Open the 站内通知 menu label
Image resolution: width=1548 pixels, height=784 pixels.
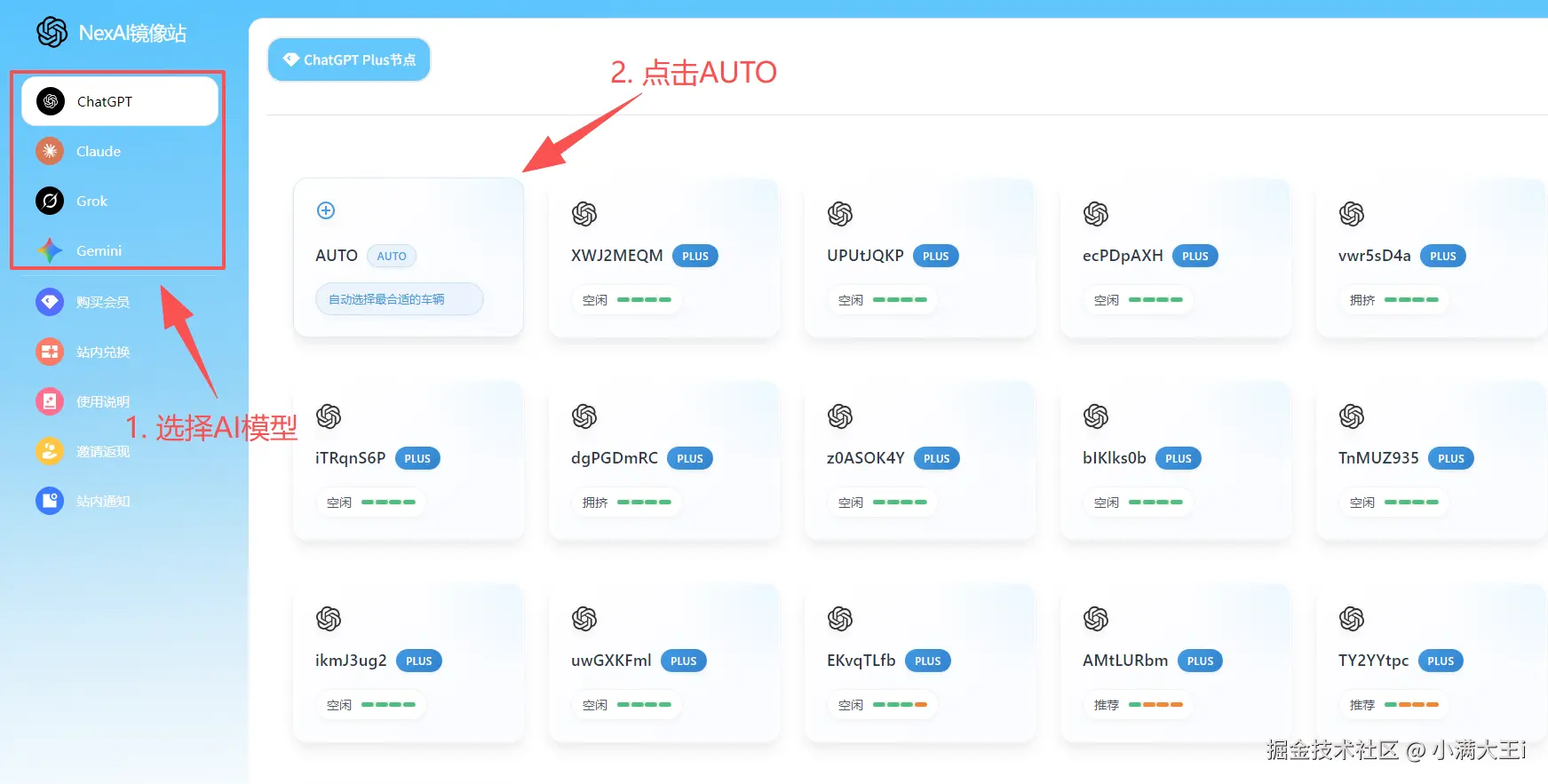pos(103,501)
